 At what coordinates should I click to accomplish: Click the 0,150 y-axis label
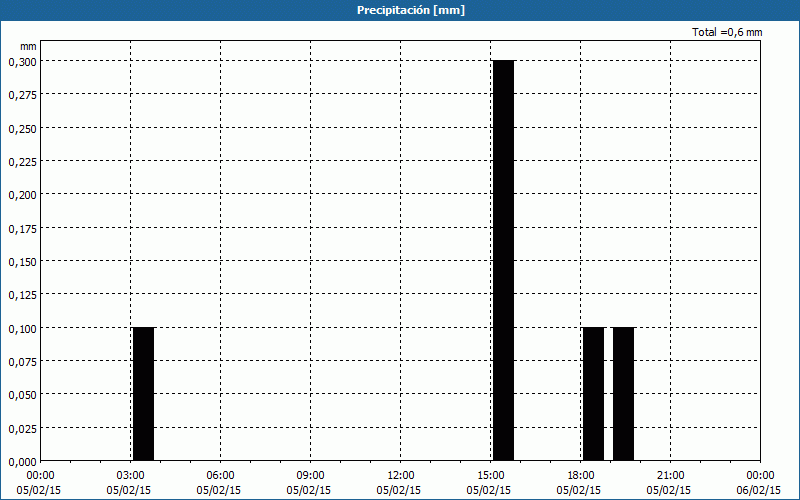click(22, 261)
